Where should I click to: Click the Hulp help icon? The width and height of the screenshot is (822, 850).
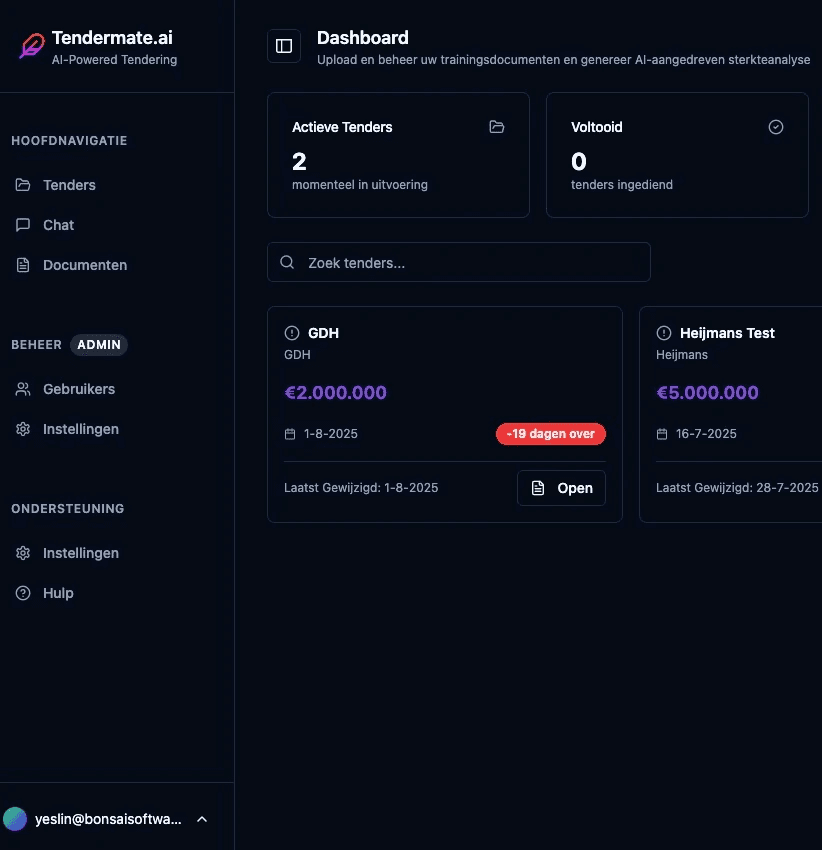pyautogui.click(x=22, y=593)
